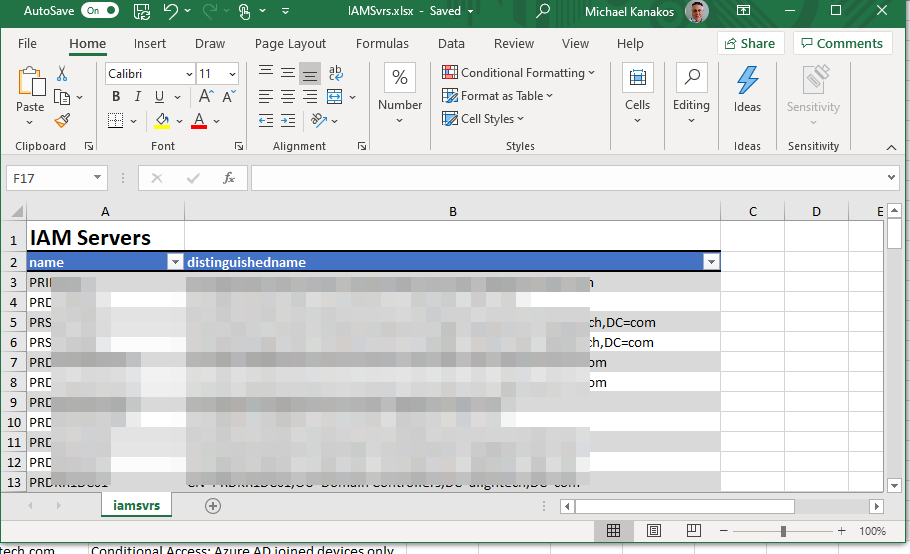910x554 pixels.
Task: Click the Undo arrow icon
Action: click(171, 10)
